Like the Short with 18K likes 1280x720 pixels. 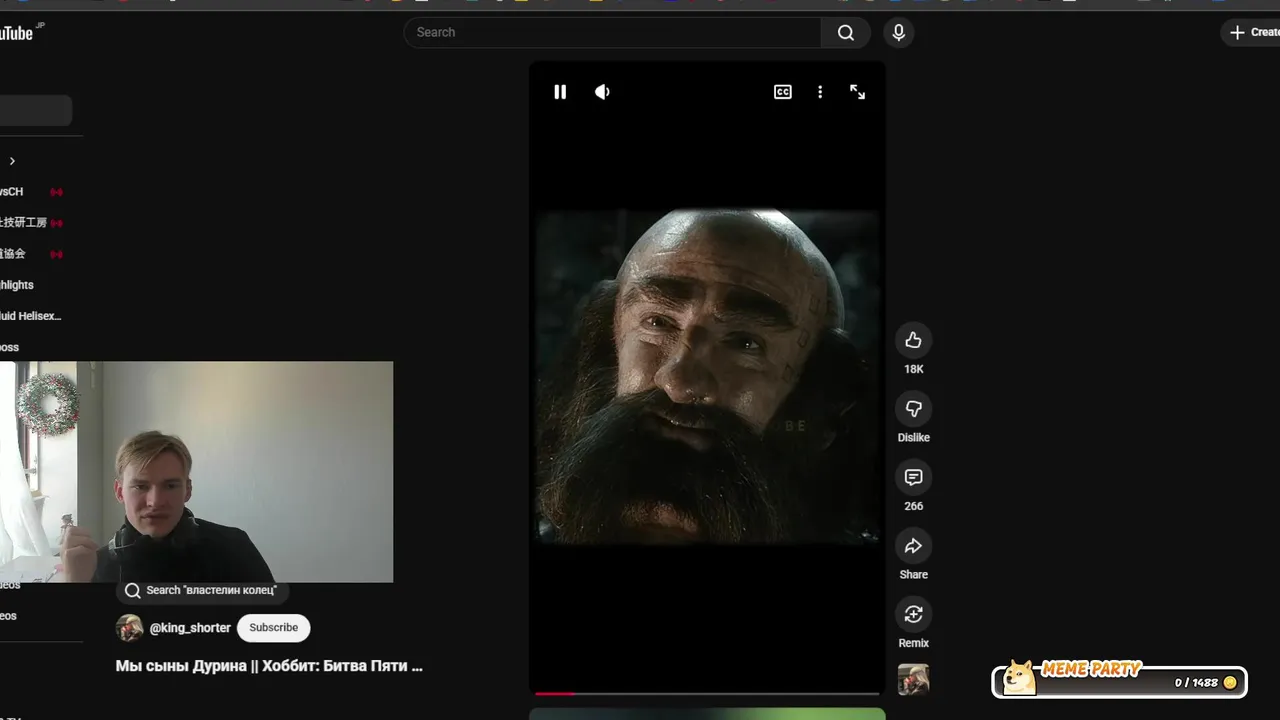point(913,340)
